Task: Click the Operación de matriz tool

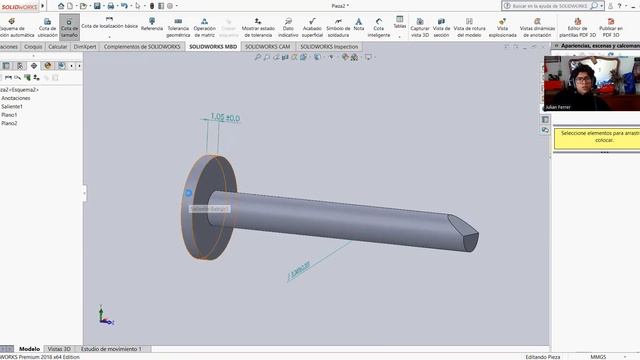Action: coord(204,27)
